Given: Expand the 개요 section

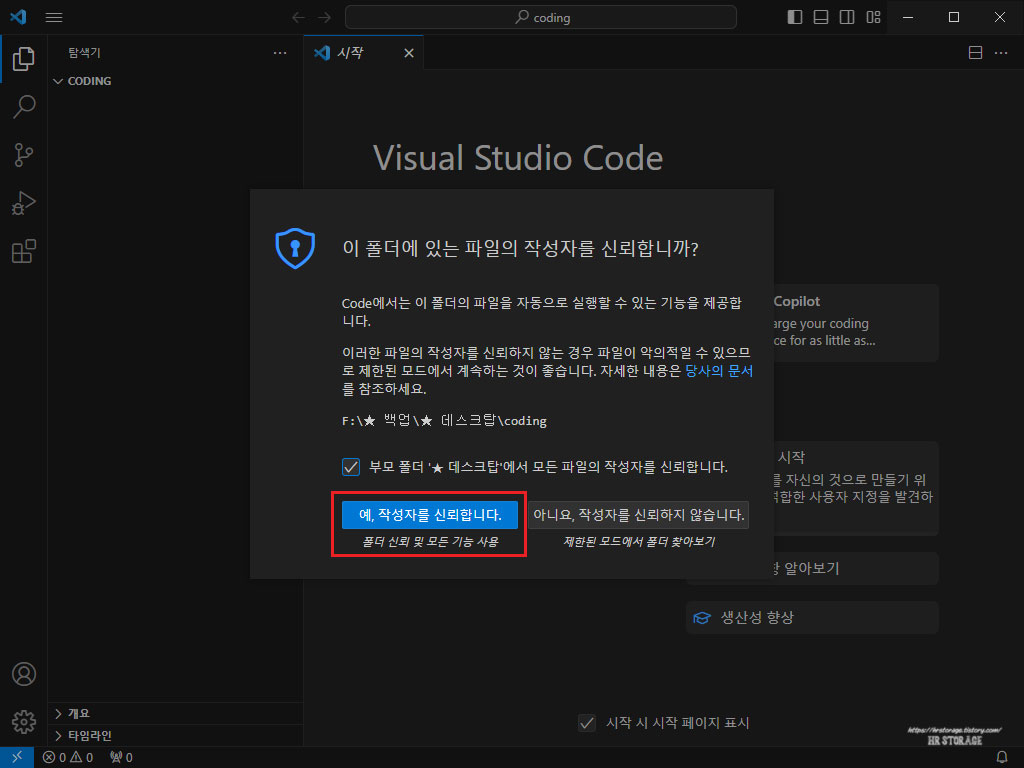Looking at the screenshot, I should [175, 714].
